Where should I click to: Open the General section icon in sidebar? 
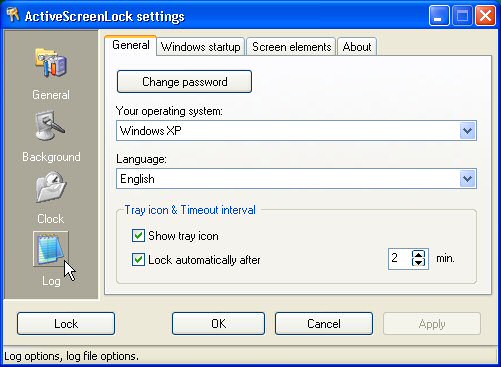point(51,63)
